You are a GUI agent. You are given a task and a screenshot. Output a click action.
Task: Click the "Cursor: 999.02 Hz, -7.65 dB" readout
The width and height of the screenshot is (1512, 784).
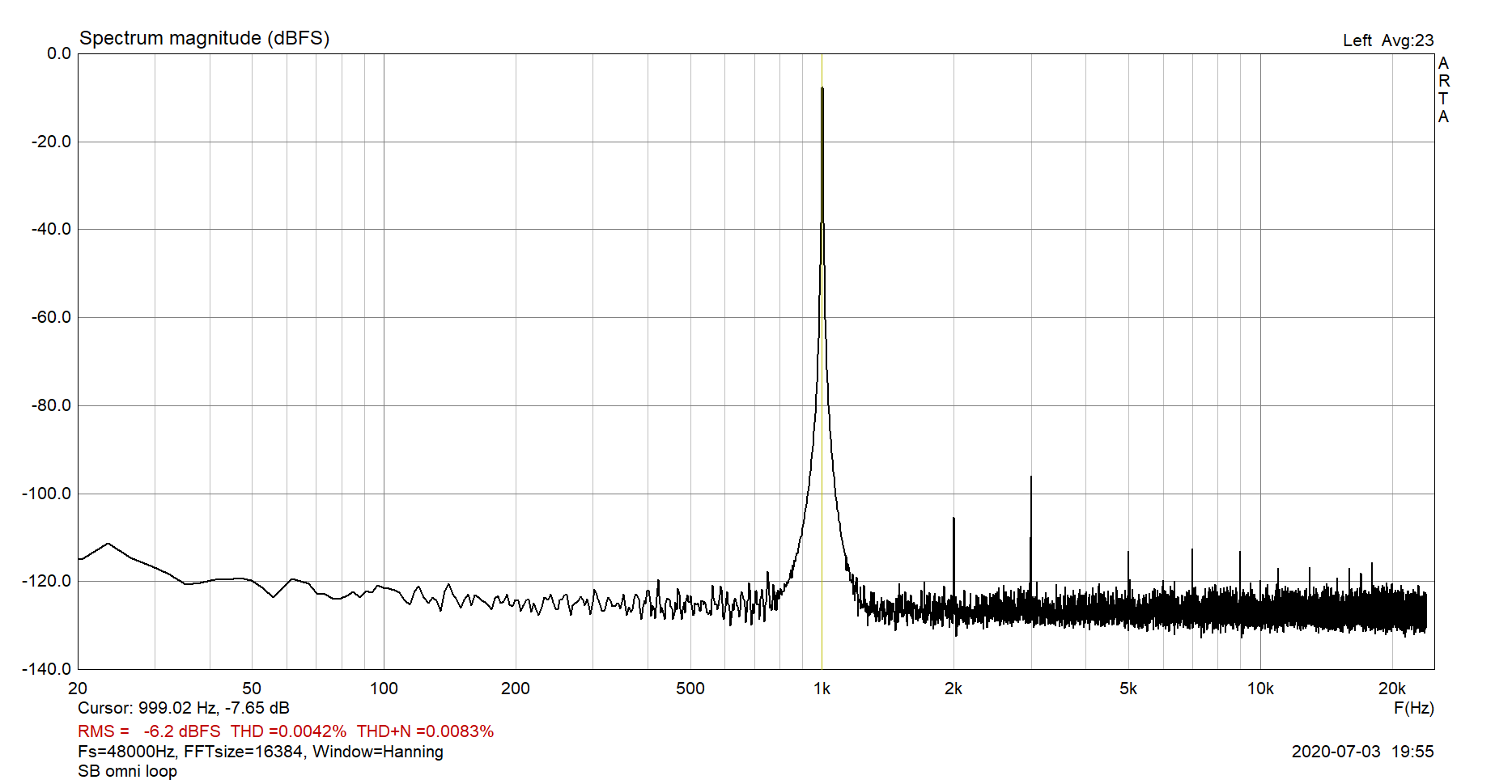(184, 709)
